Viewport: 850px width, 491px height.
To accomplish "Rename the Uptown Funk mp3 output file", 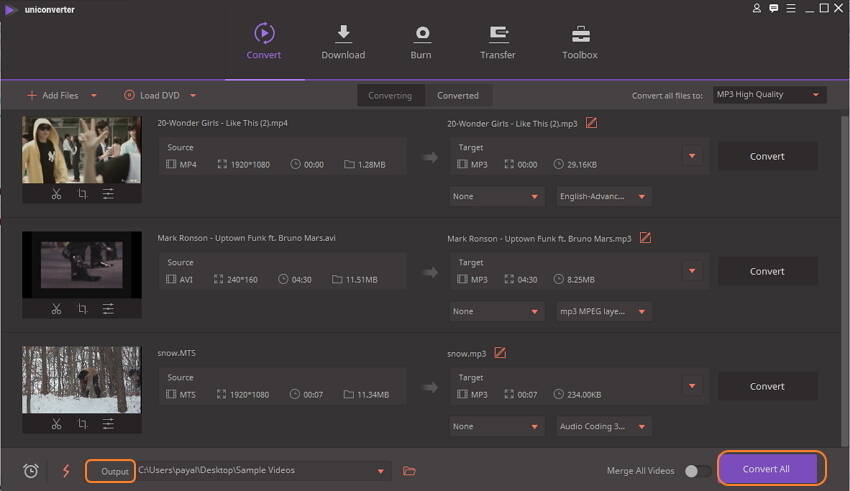I will tap(645, 238).
